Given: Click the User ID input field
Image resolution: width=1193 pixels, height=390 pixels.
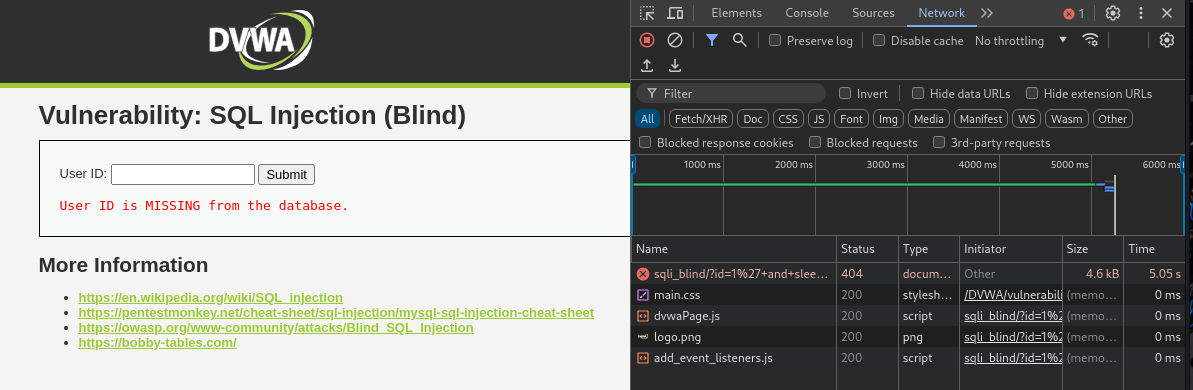Looking at the screenshot, I should pos(183,174).
